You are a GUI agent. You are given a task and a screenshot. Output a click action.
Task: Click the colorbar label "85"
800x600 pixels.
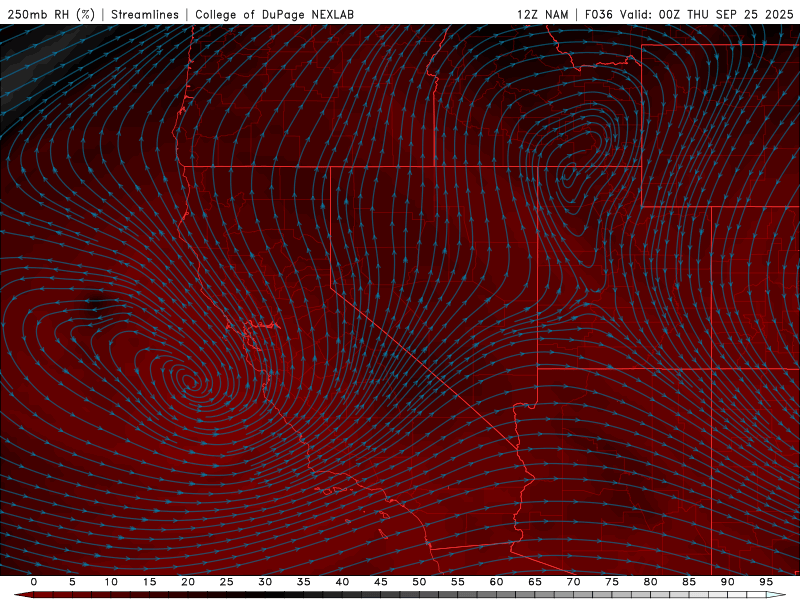tap(689, 582)
